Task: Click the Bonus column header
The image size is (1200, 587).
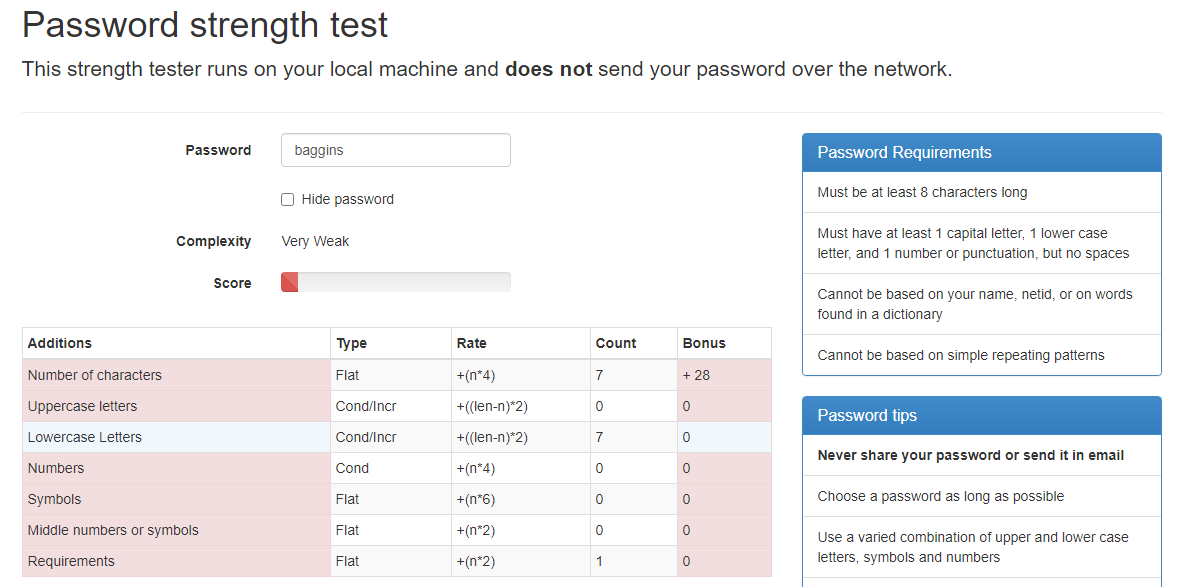Action: (704, 343)
